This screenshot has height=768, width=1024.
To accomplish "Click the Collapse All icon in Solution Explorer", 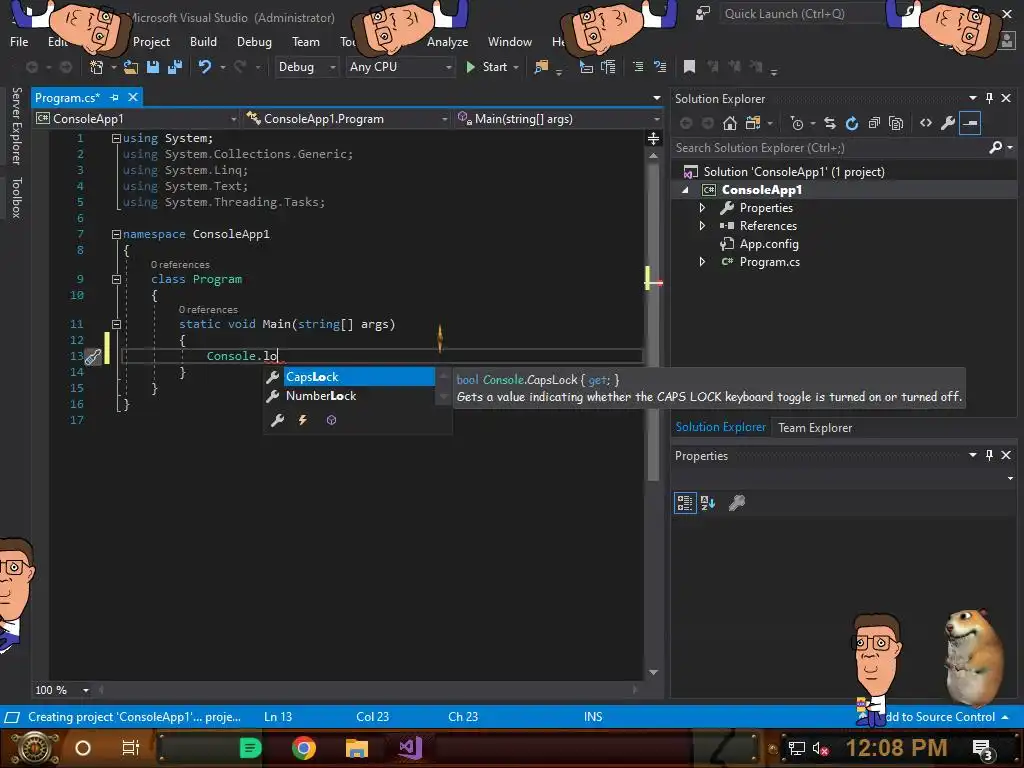I will pos(874,123).
